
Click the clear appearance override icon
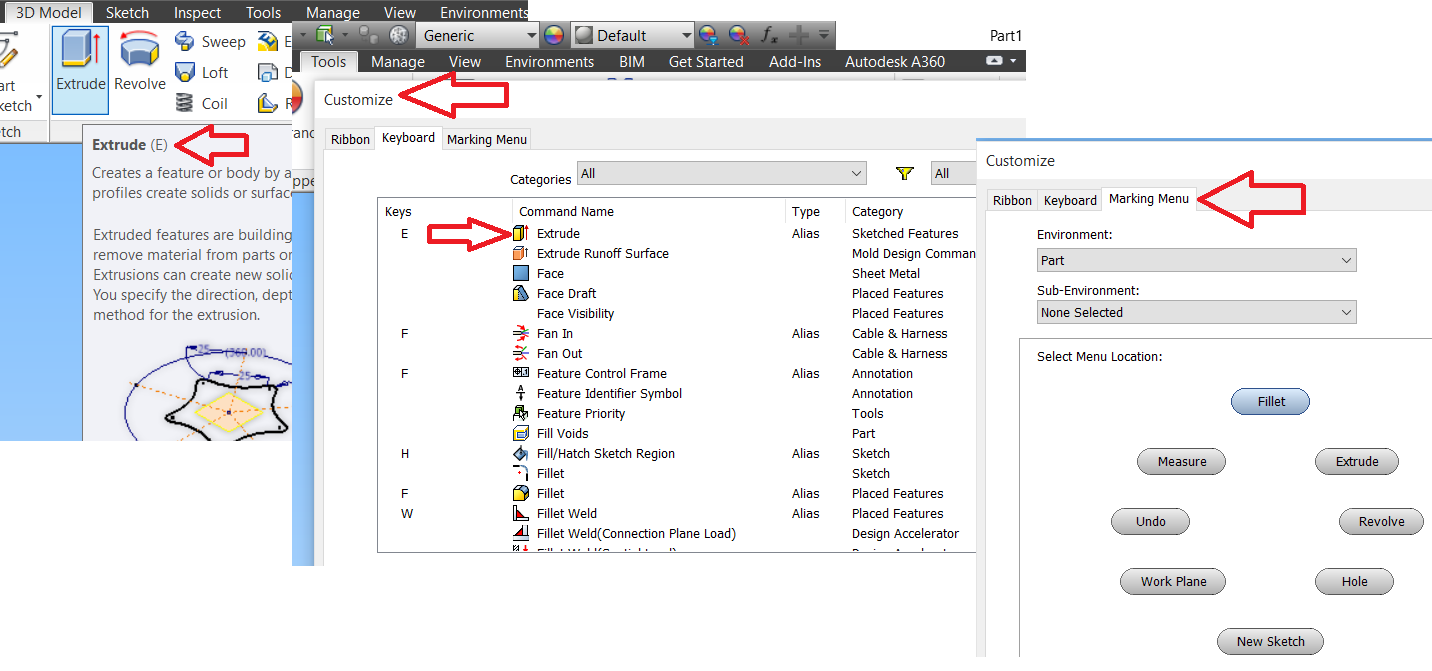[738, 35]
